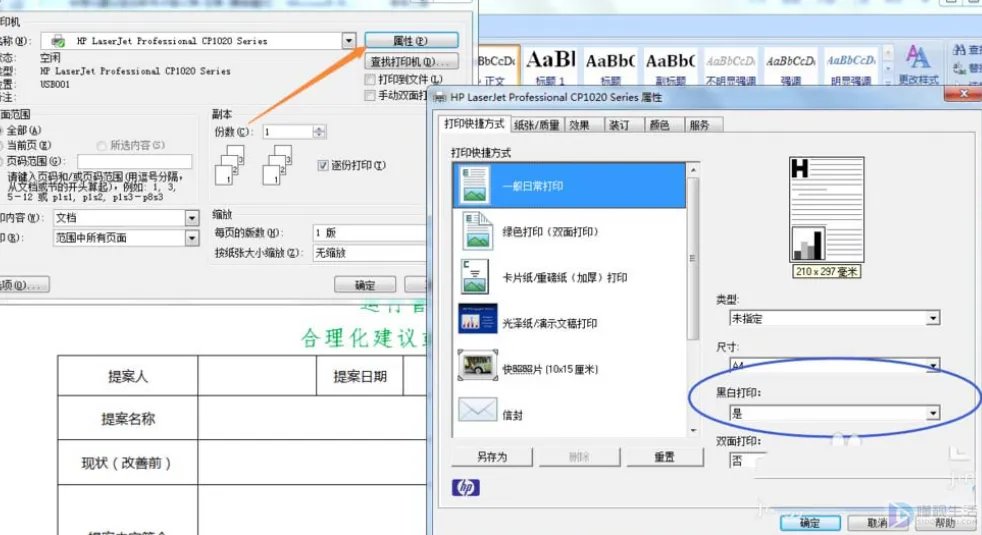Open the duplex printing dropdown
Viewport: 982px width, 535px height.
click(x=748, y=460)
